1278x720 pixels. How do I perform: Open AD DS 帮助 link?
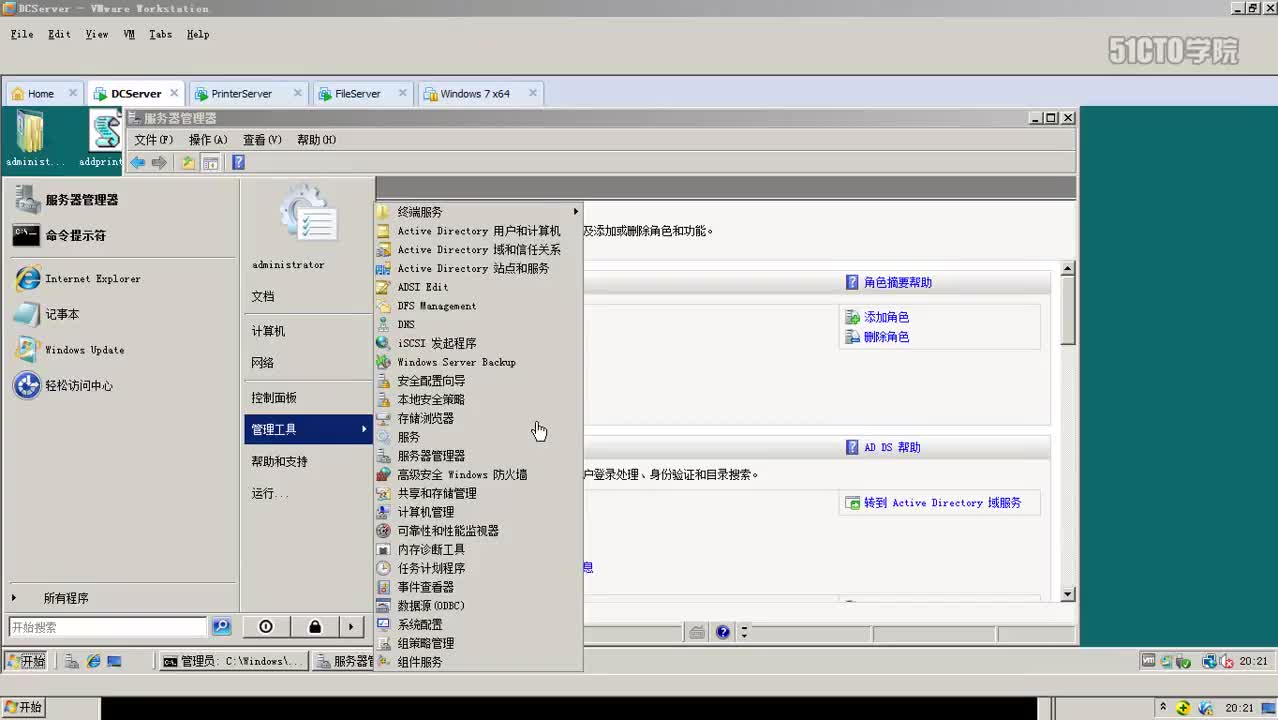coord(892,448)
